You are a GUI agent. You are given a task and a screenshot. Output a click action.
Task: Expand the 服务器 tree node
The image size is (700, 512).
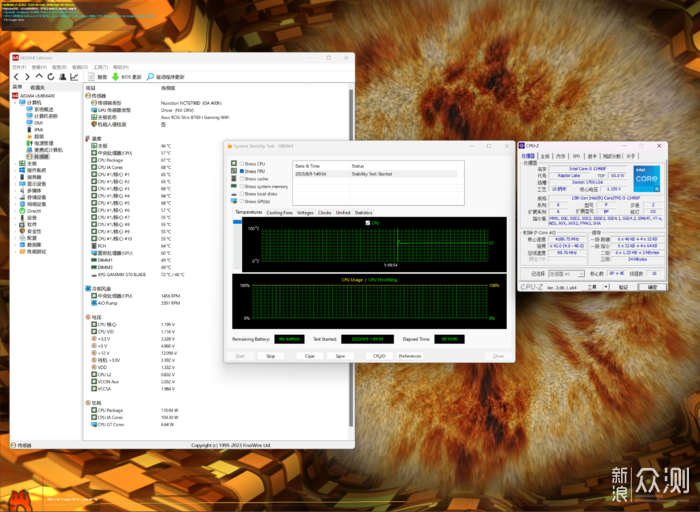click(15, 177)
